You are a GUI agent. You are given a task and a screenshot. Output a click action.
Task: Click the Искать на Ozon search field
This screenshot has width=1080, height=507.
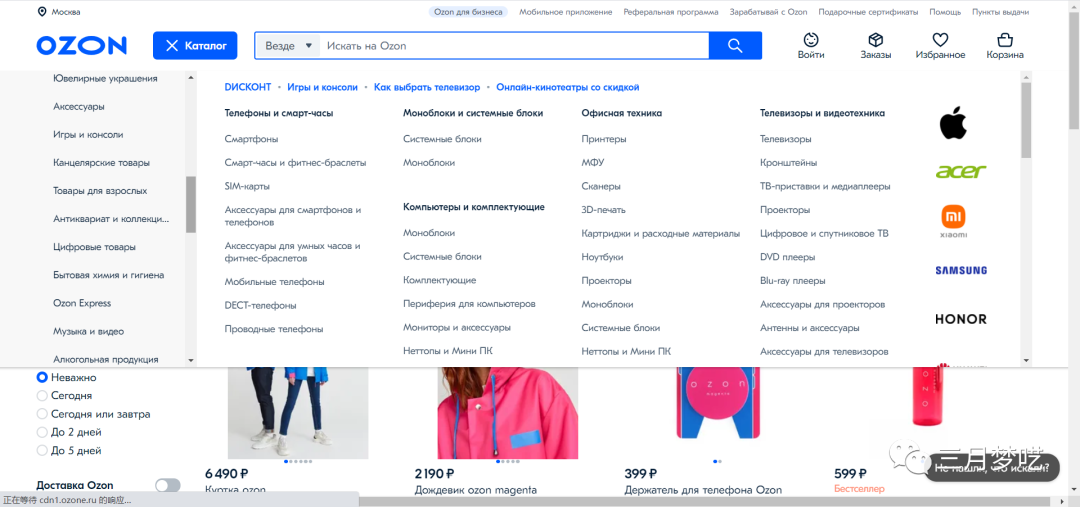click(x=515, y=46)
